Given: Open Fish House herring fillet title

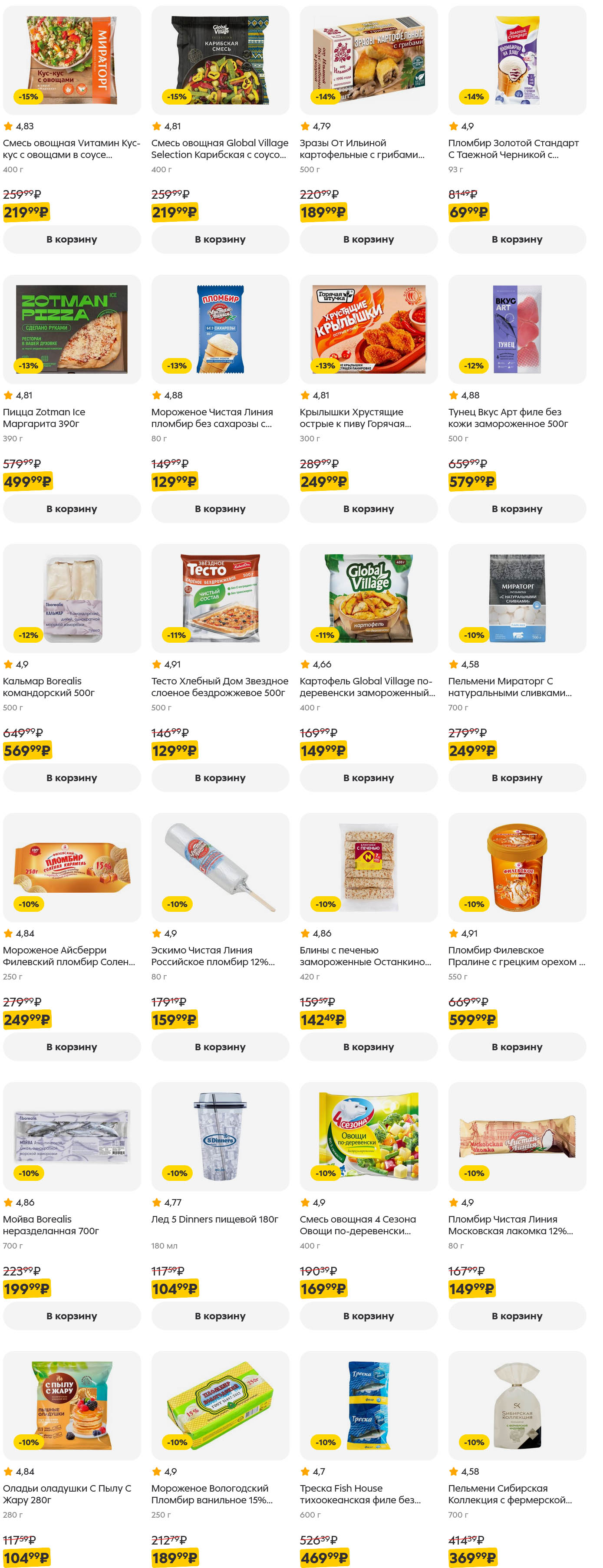Looking at the screenshot, I should [359, 1494].
